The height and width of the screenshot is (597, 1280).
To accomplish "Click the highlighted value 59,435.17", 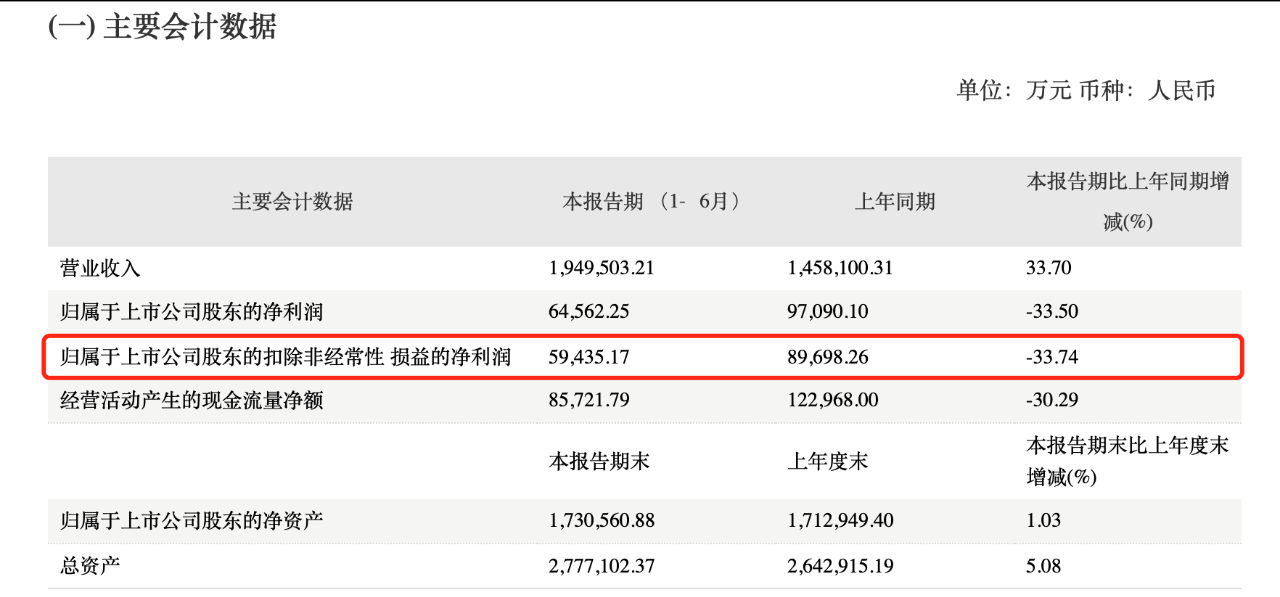I will [x=589, y=356].
